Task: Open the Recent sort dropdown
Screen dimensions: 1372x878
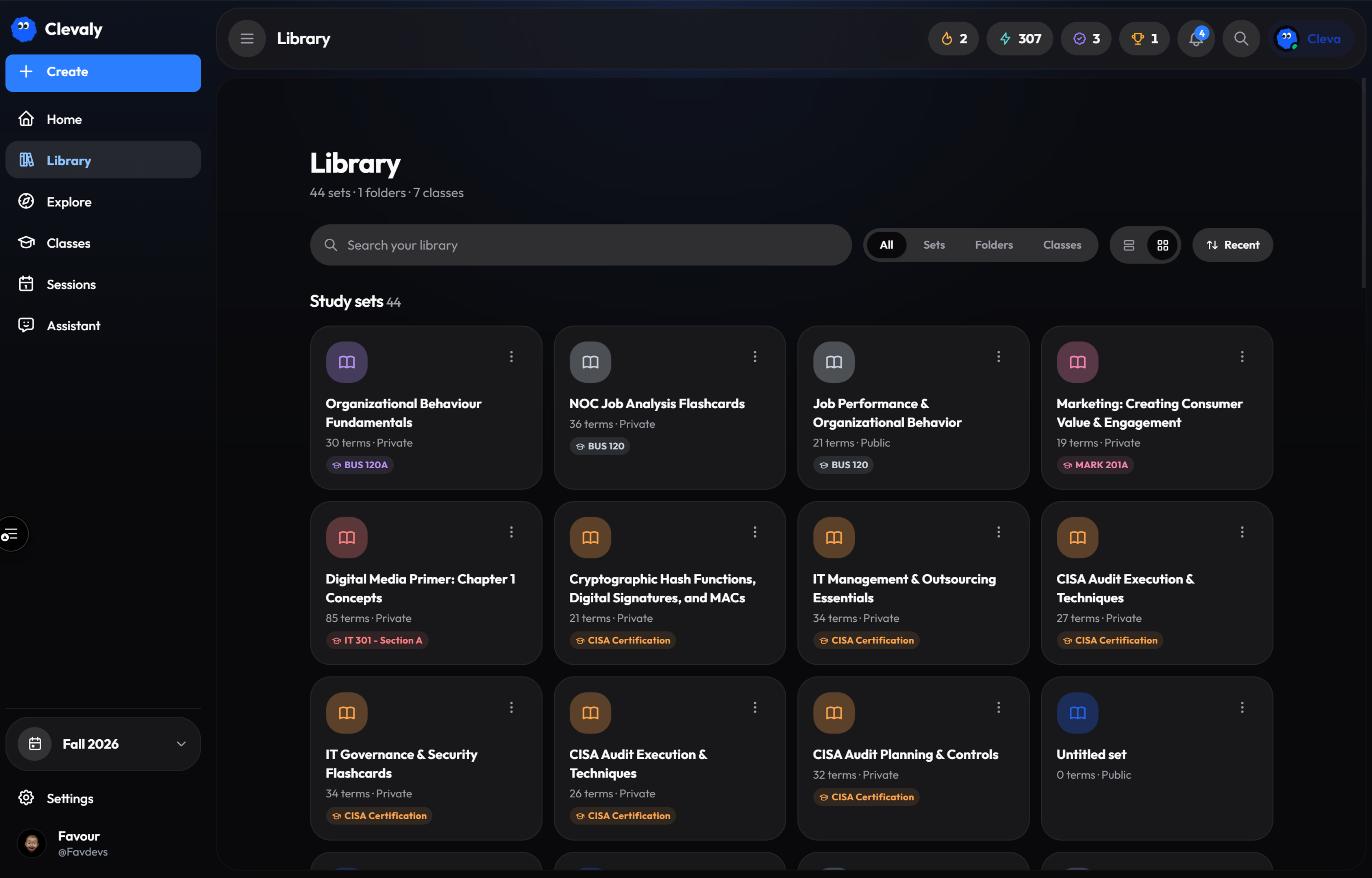Action: (1232, 245)
